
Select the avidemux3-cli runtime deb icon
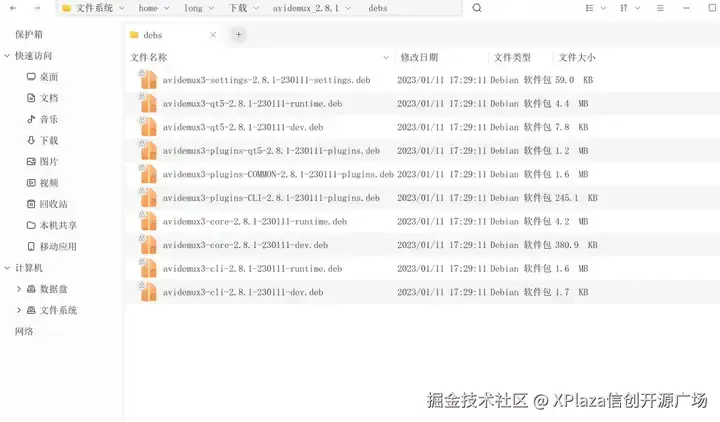tap(148, 268)
